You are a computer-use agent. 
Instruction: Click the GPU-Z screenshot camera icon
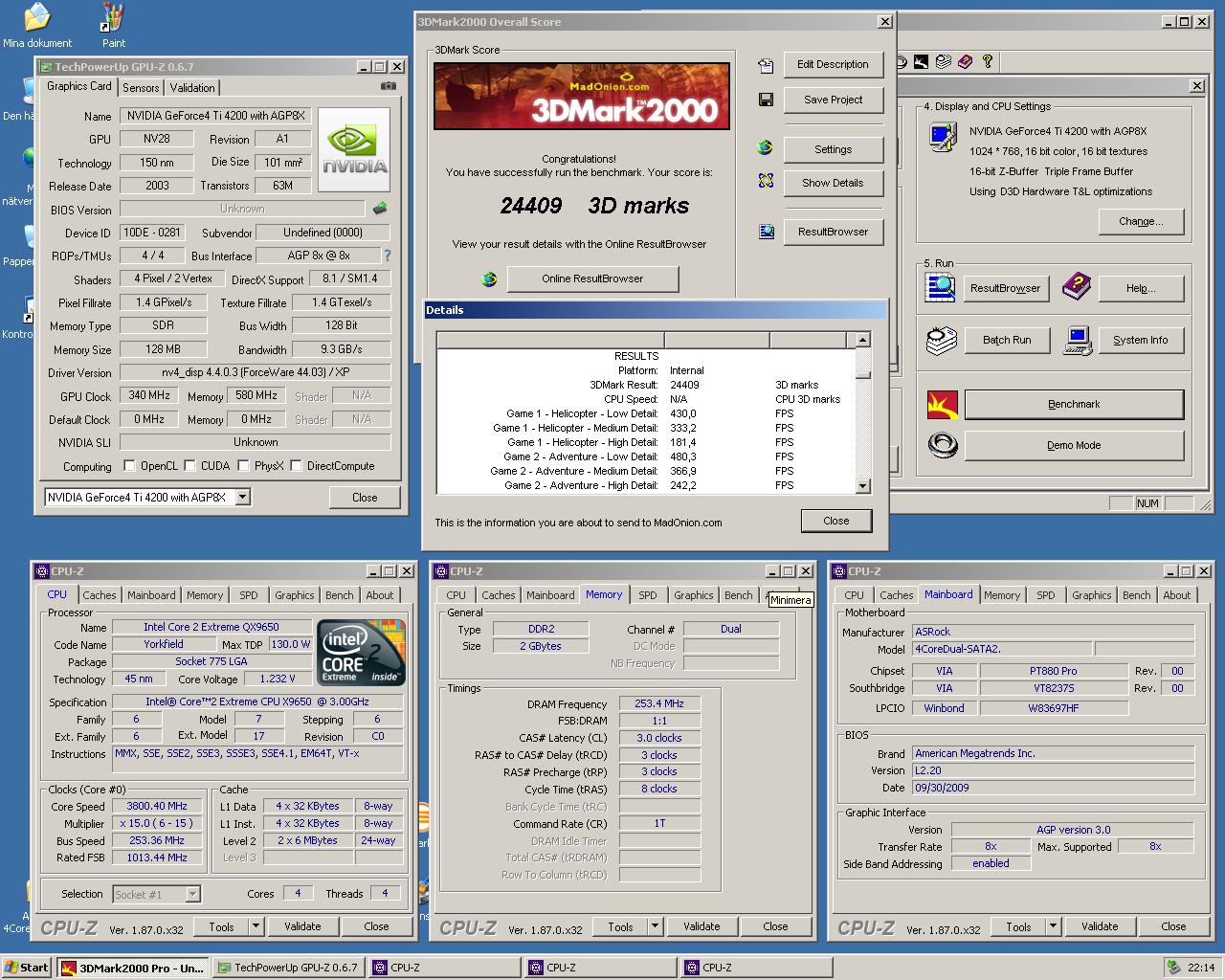point(388,86)
